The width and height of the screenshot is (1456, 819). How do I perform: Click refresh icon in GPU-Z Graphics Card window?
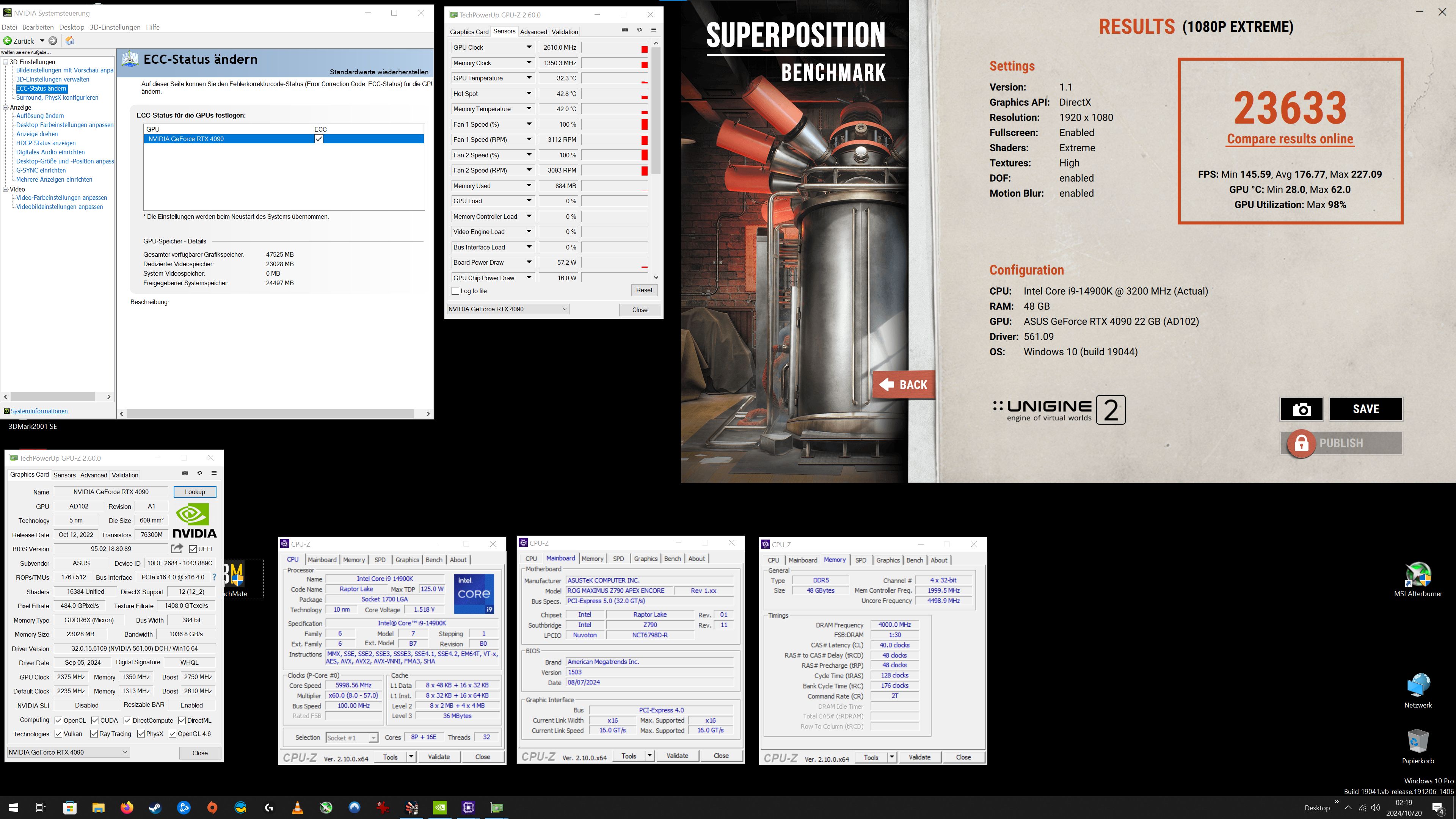(x=199, y=473)
